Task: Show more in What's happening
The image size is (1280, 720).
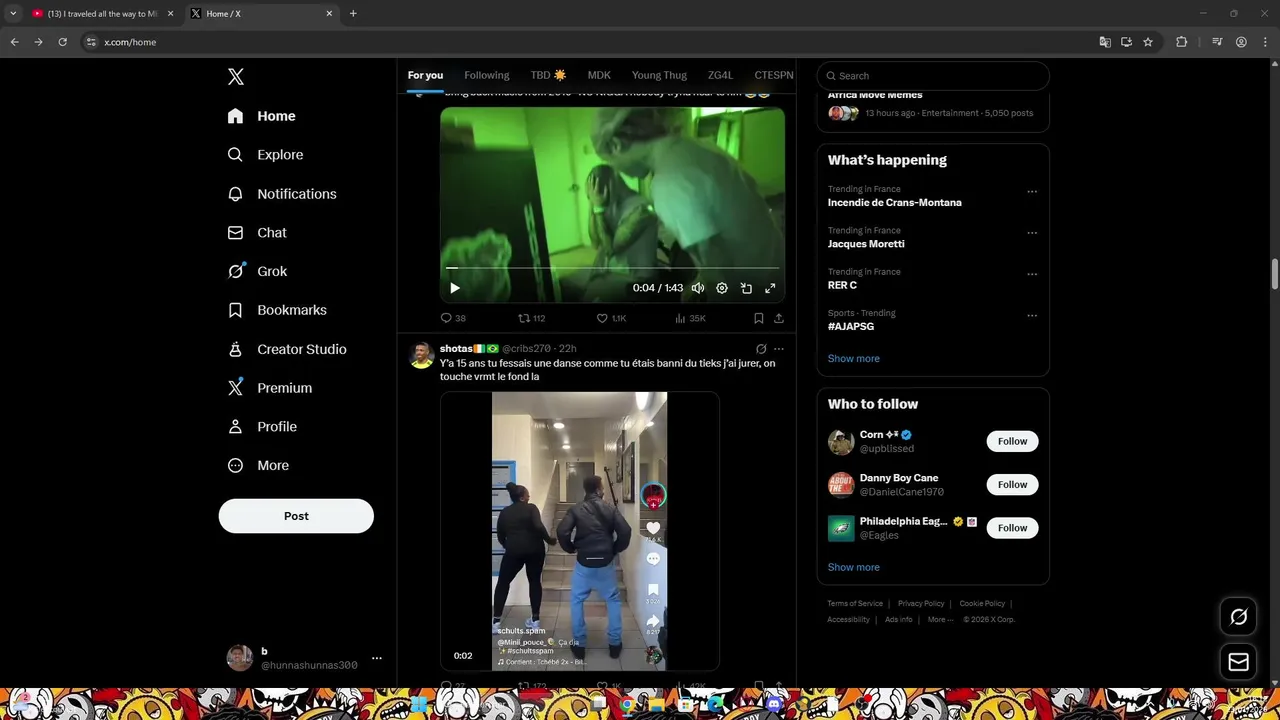Action: [x=854, y=358]
